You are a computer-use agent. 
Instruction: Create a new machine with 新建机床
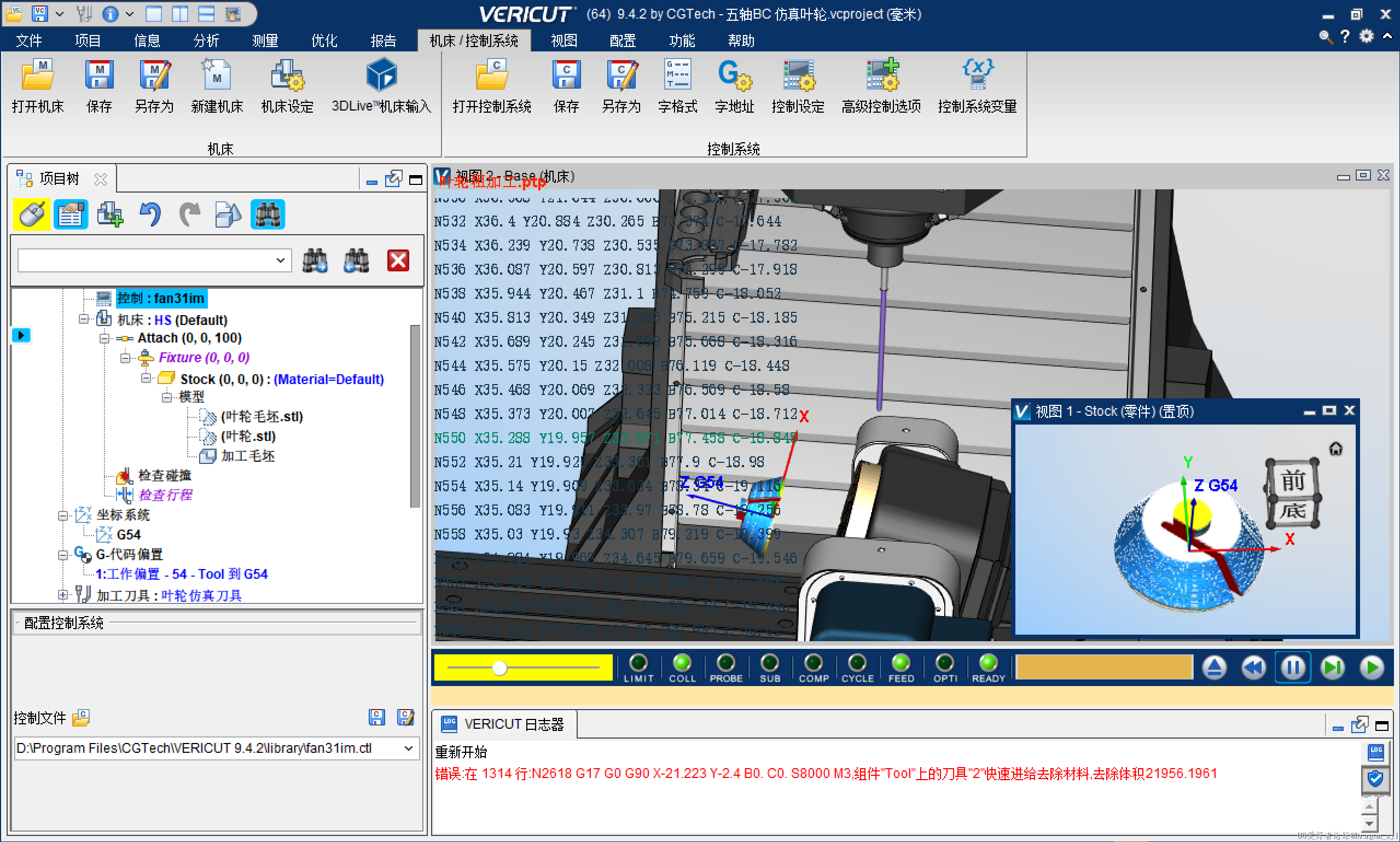217,85
